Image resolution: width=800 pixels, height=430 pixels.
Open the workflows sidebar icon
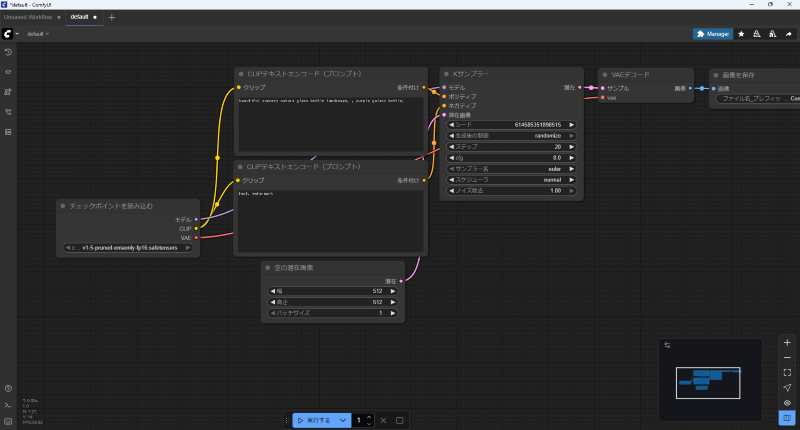click(x=8, y=112)
